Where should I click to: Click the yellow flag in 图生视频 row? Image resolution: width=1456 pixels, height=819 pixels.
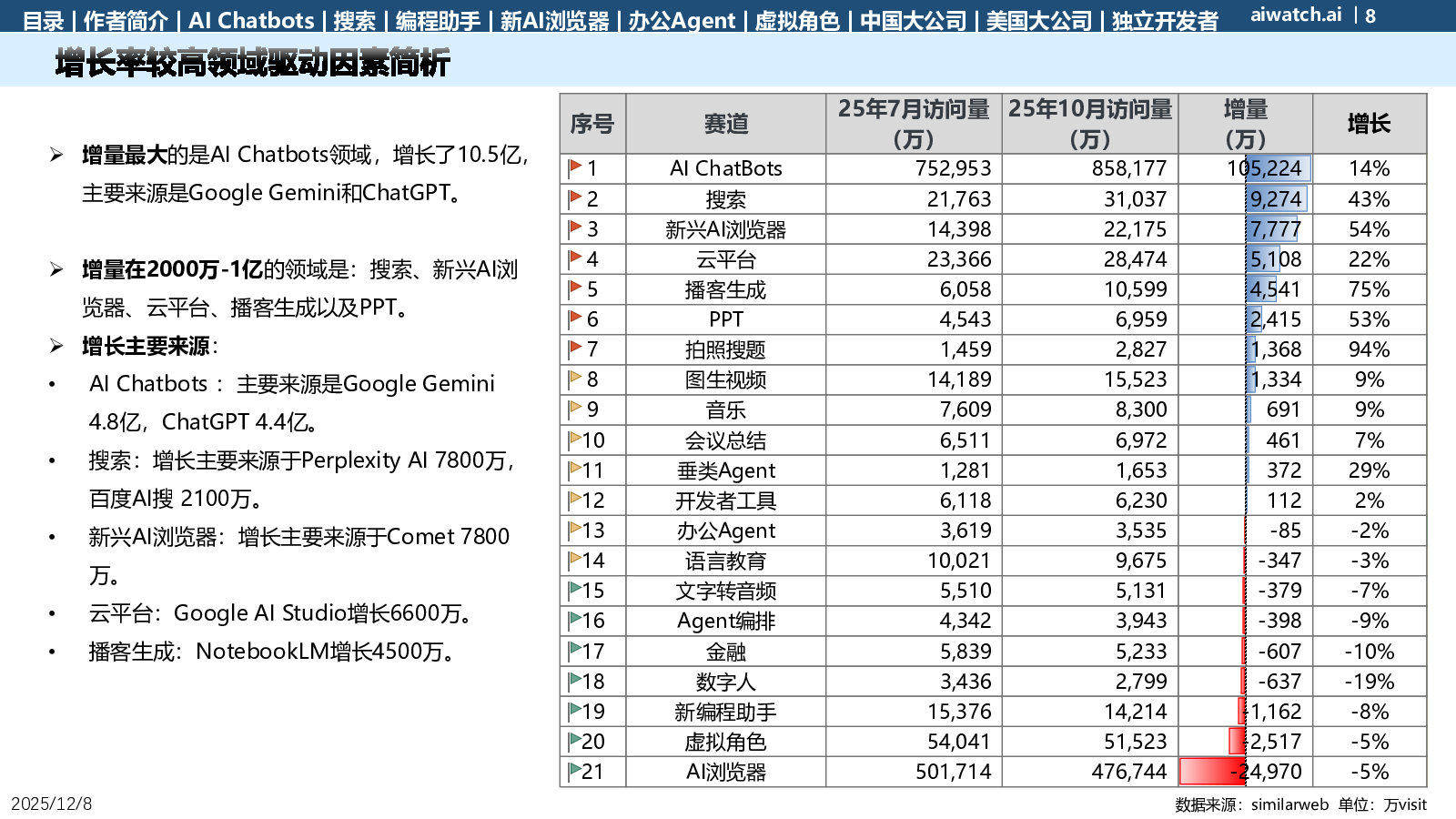[575, 379]
